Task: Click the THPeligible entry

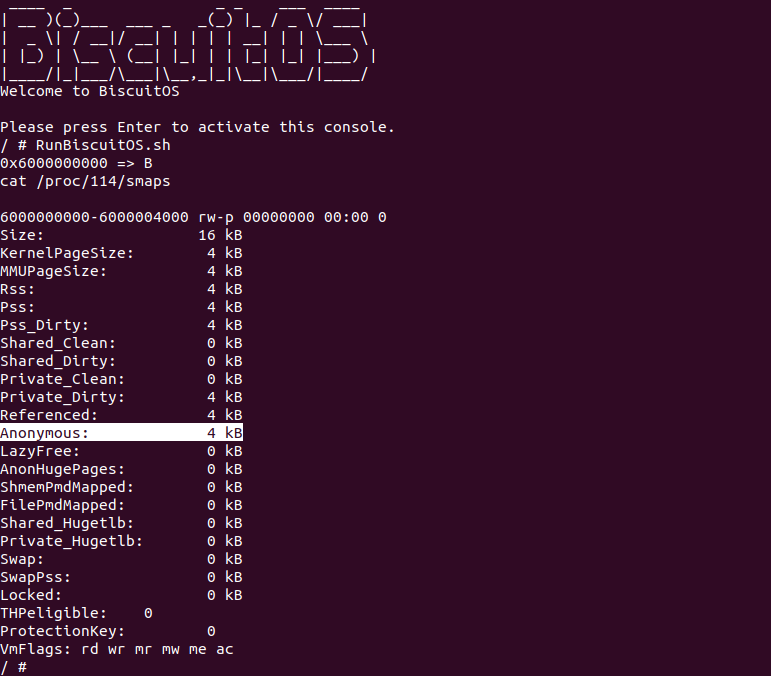Action: [x=76, y=613]
